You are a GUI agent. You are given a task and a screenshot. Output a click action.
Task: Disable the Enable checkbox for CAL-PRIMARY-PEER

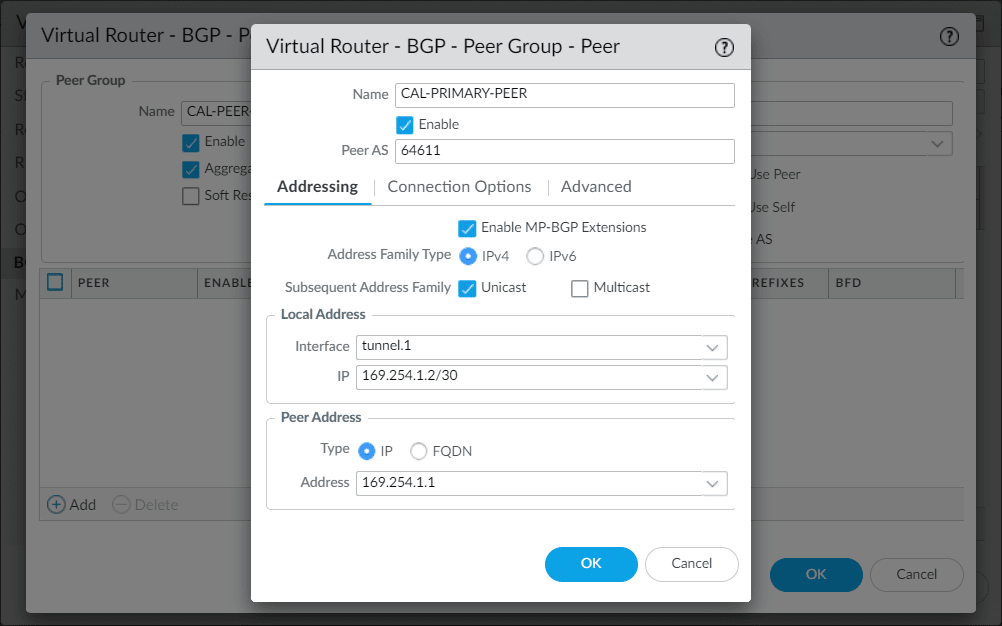point(404,124)
